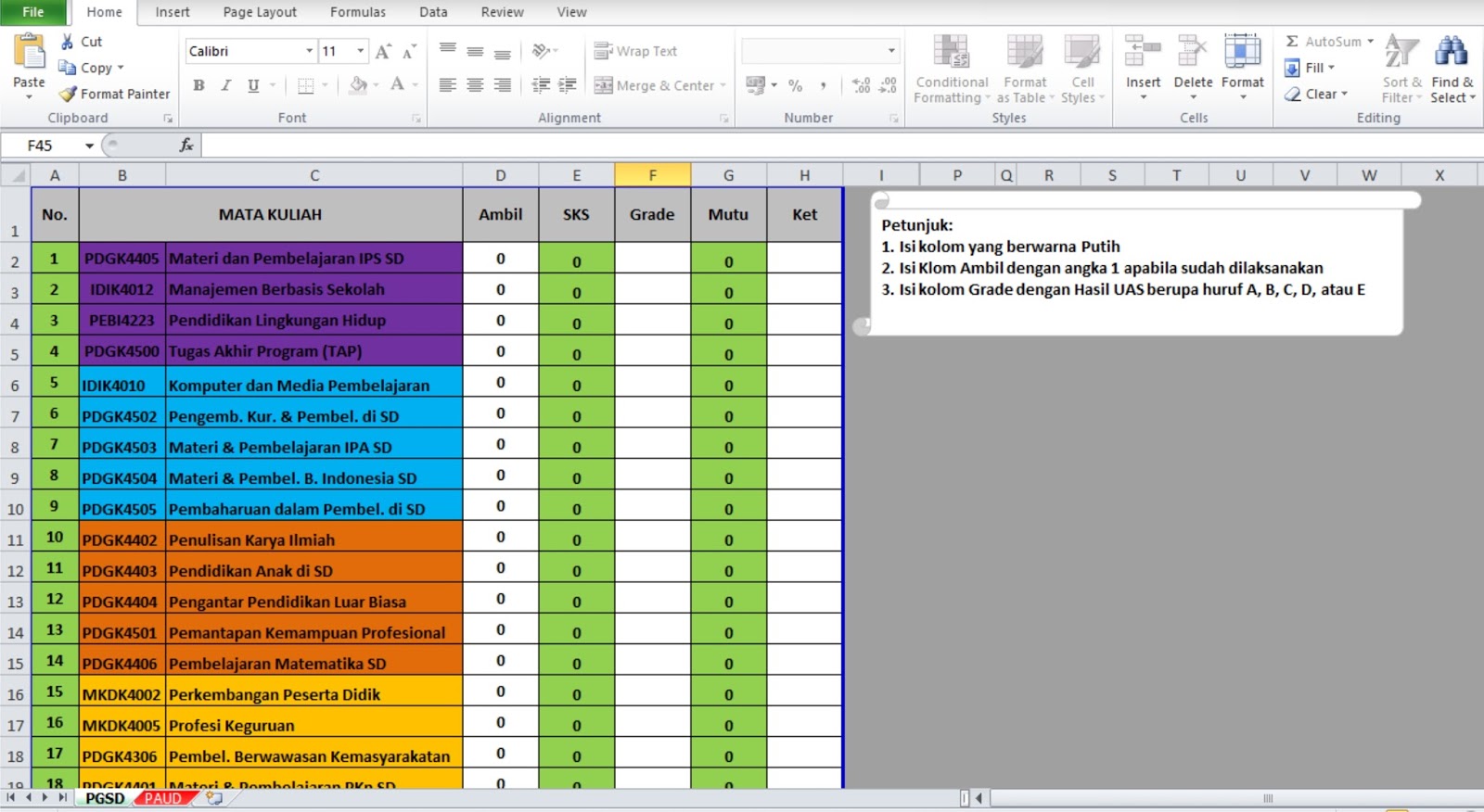Insert a new worksheet tab icon
This screenshot has height=812, width=1484.
[x=214, y=798]
